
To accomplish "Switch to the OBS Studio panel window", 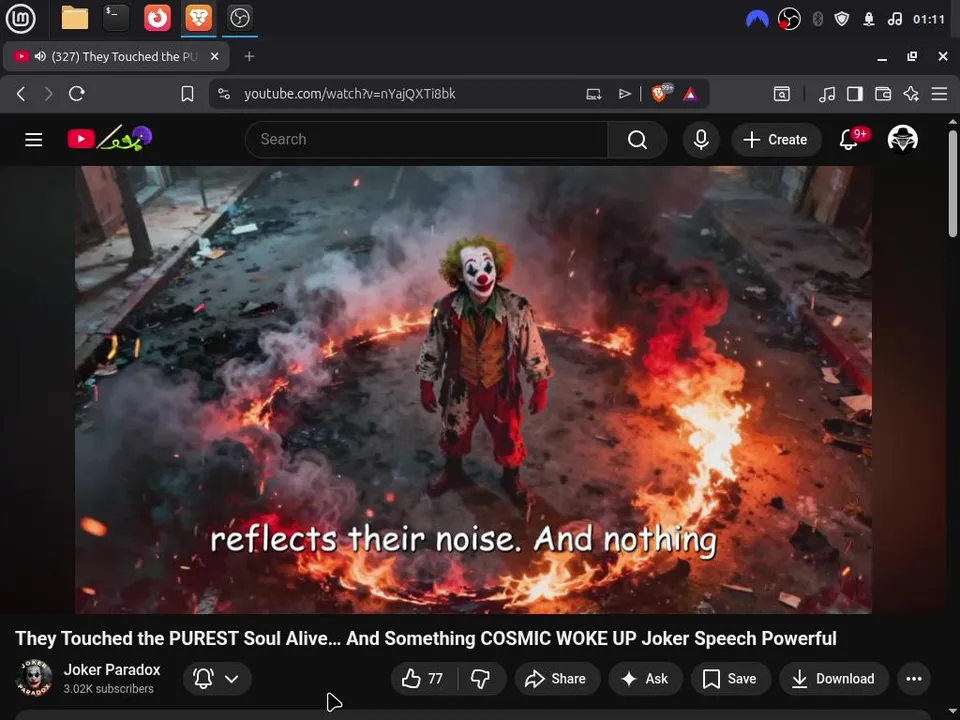I will 239,18.
